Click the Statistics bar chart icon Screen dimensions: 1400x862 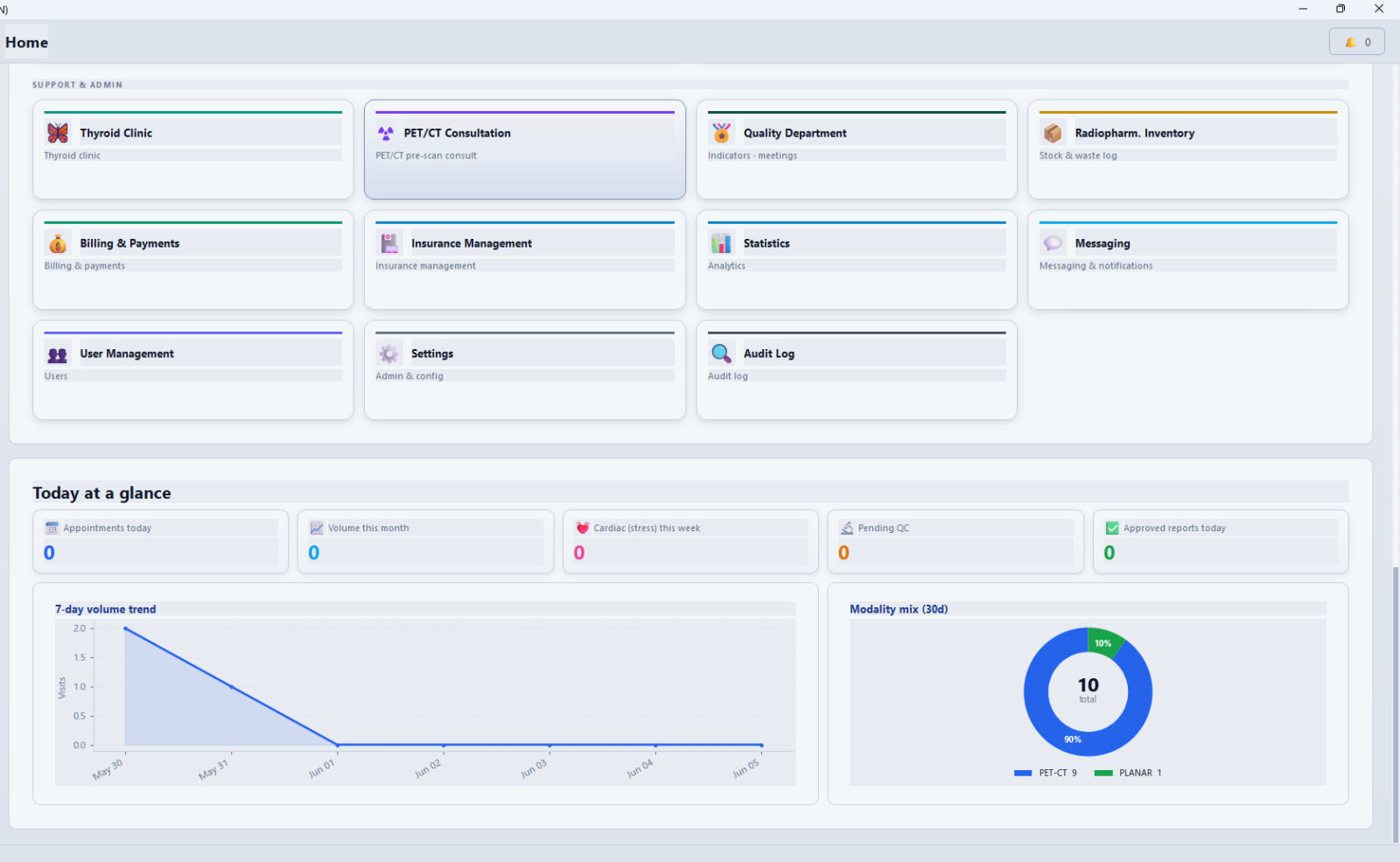point(721,243)
